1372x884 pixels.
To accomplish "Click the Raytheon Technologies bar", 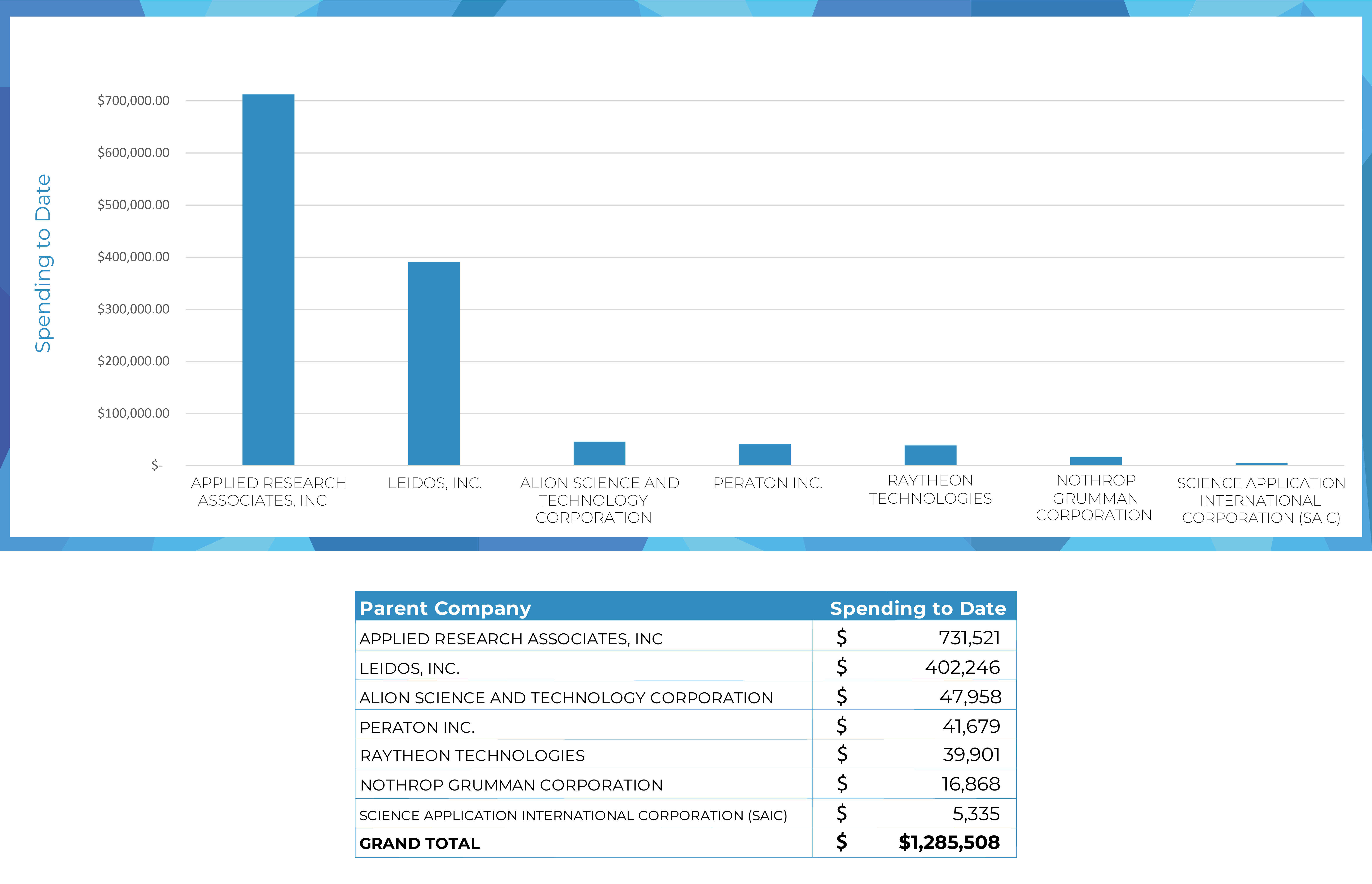I will pyautogui.click(x=930, y=455).
